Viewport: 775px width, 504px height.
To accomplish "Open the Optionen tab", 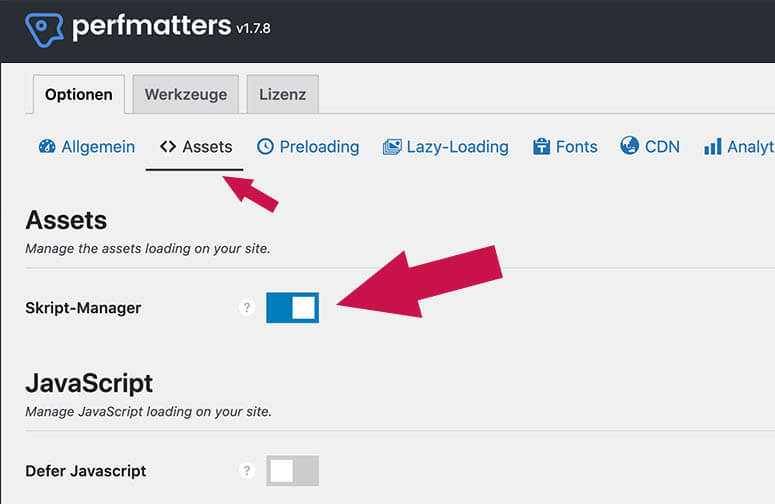I will [x=79, y=94].
